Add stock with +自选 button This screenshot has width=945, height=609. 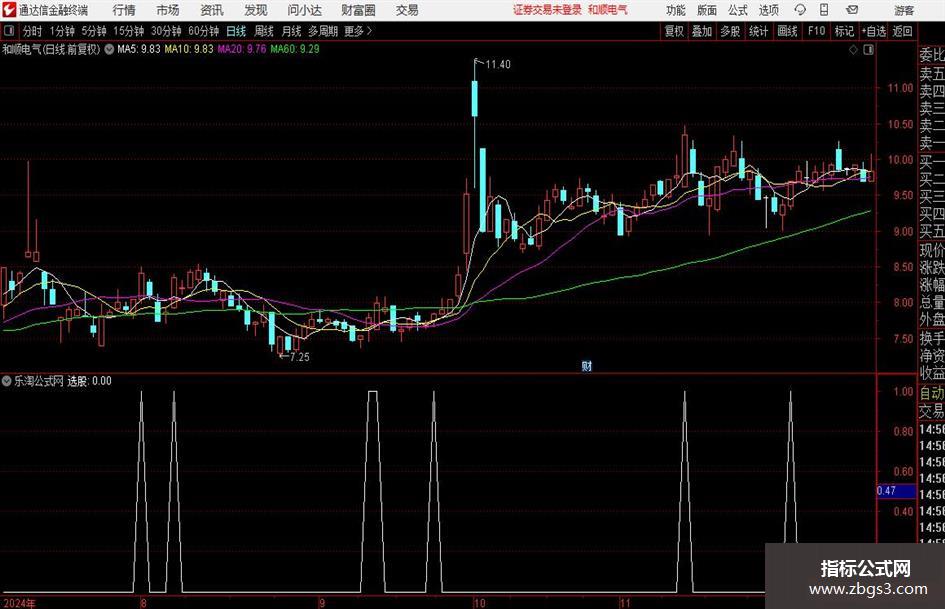873,31
